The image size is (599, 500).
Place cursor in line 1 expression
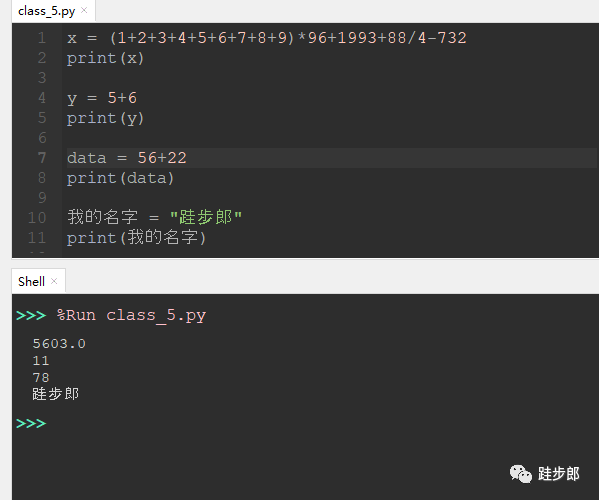(x=267, y=38)
